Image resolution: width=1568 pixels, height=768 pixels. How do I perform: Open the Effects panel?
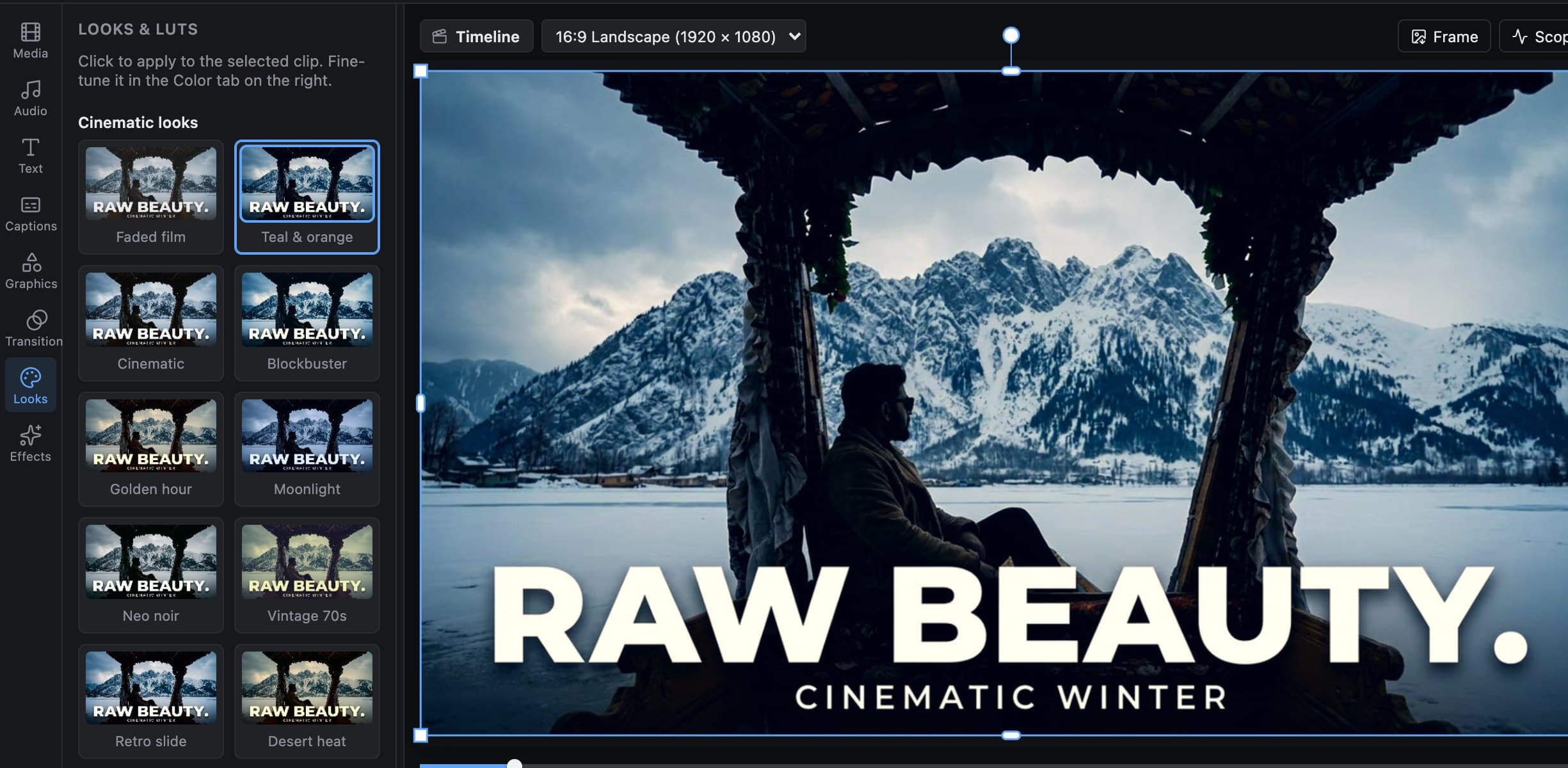point(30,444)
